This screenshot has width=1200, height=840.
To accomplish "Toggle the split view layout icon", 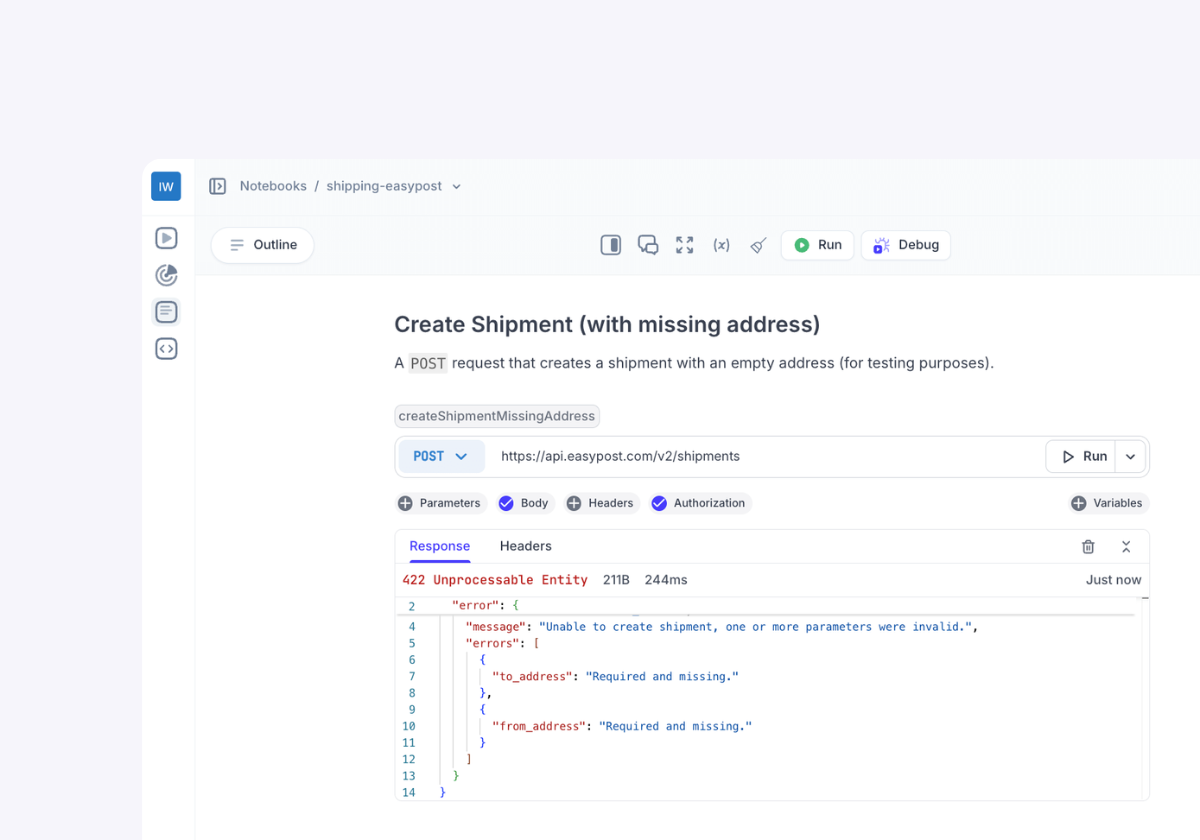I will point(611,245).
